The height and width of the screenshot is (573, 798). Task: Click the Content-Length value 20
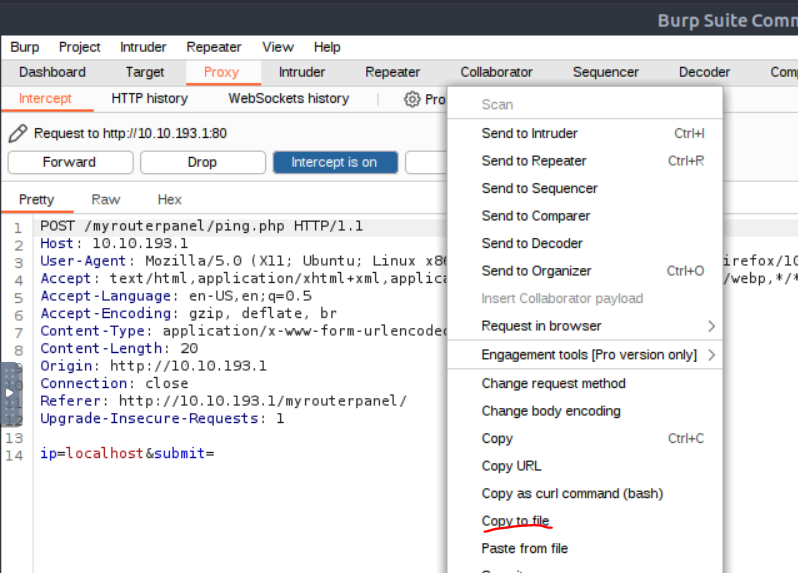click(189, 349)
